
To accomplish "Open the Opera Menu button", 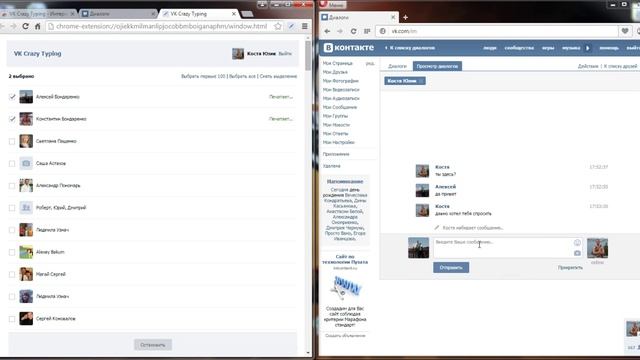I will pyautogui.click(x=333, y=4).
